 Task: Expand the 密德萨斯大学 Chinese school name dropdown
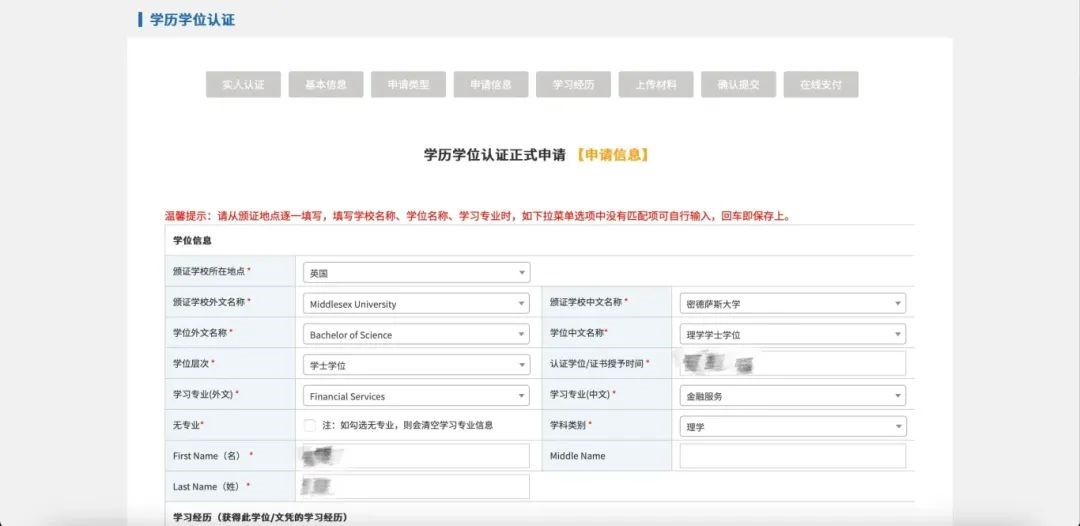[793, 304]
